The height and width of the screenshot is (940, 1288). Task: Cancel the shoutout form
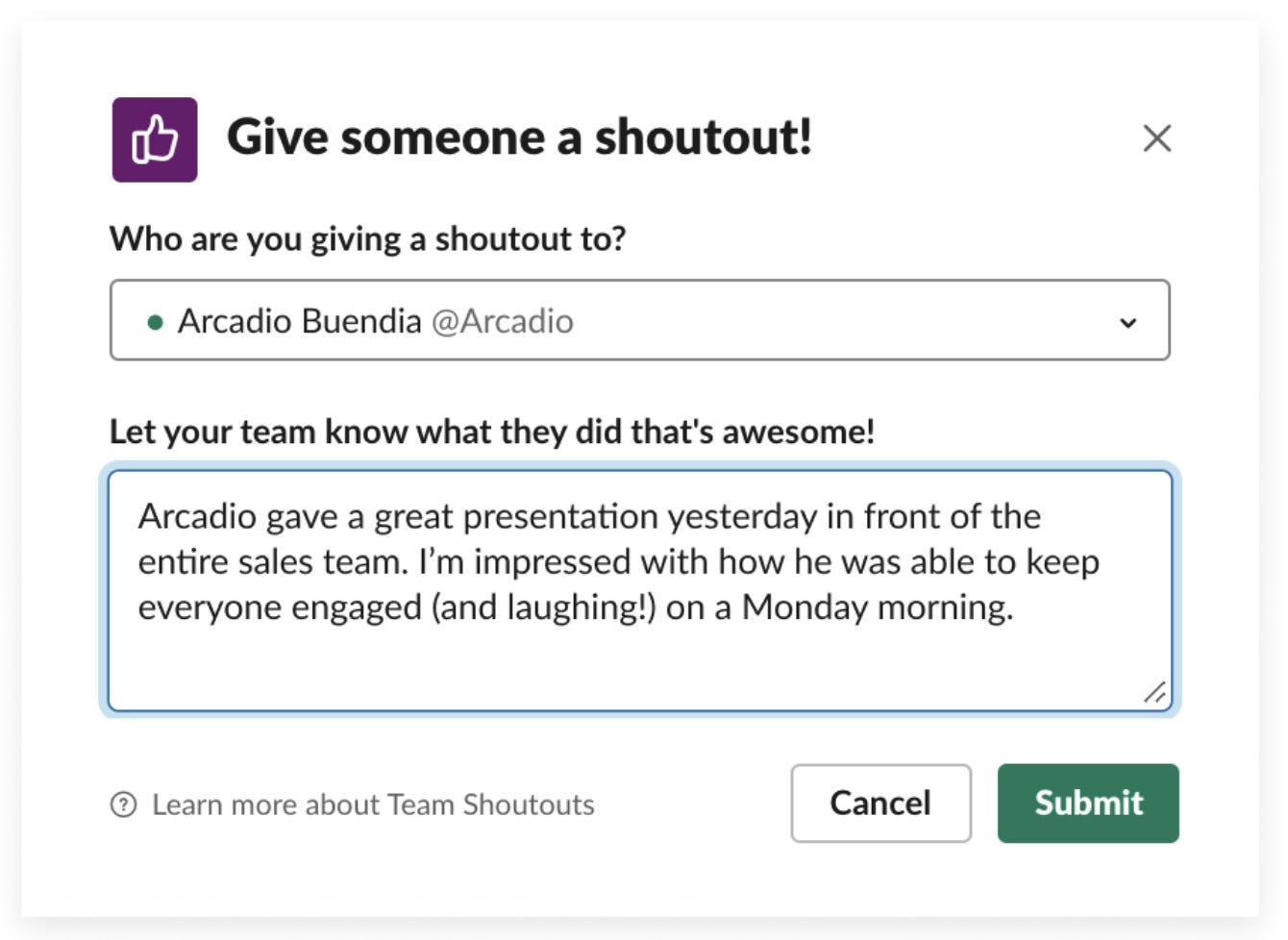880,804
